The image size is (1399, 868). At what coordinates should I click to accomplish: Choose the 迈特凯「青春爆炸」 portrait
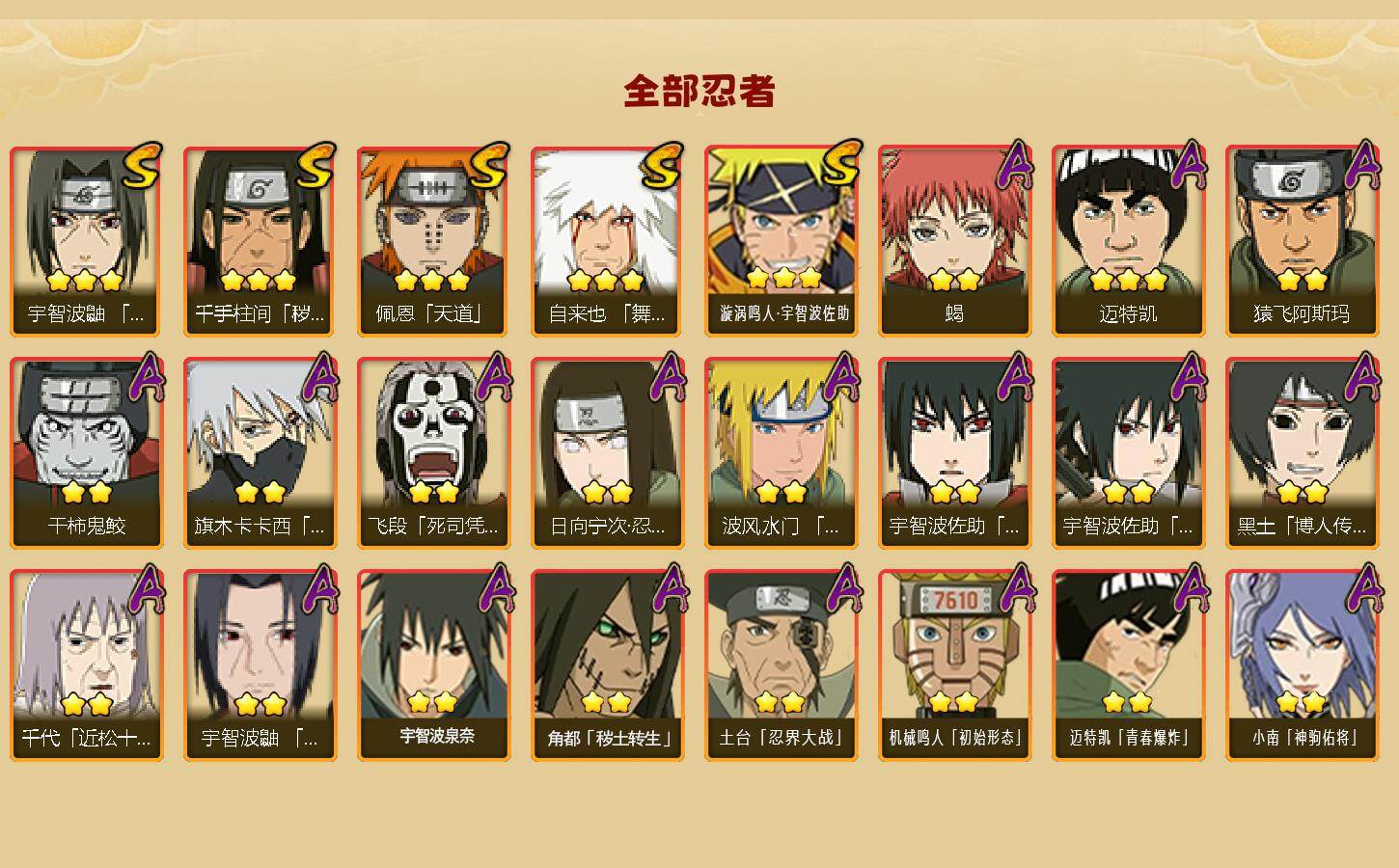coord(1128,665)
